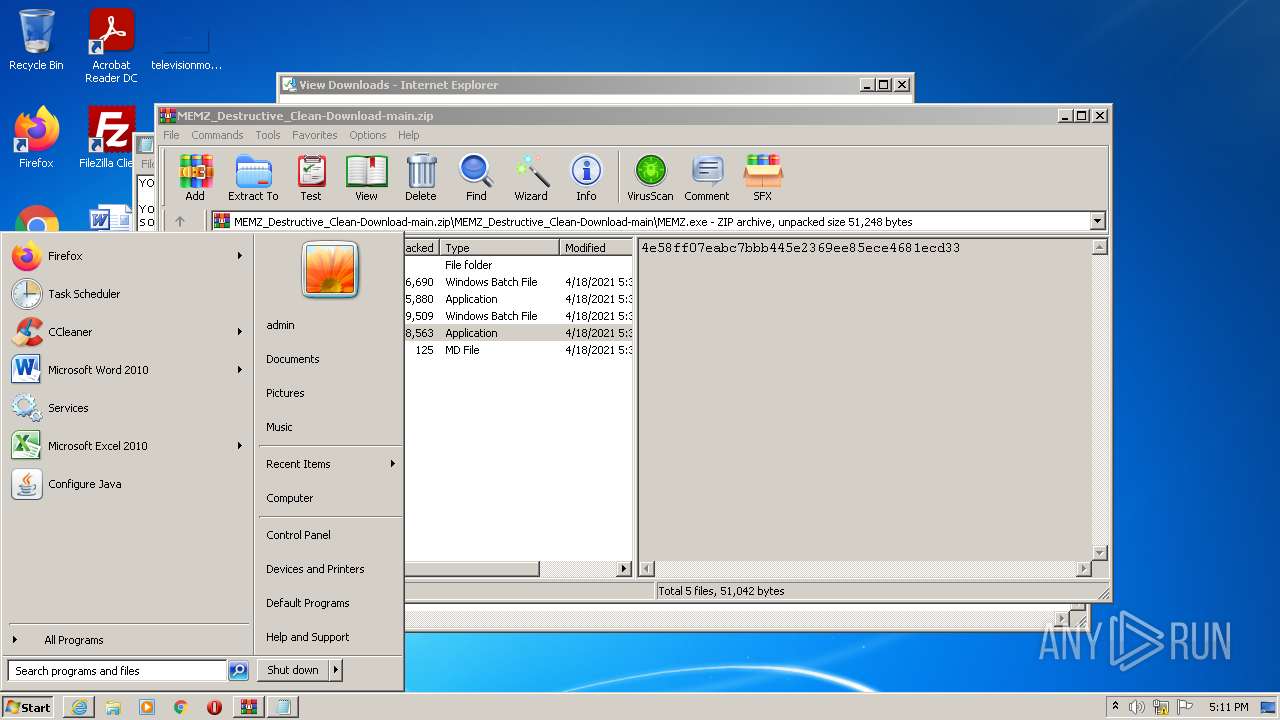Show hidden tray icons arrow
1280x720 pixels.
1115,707
